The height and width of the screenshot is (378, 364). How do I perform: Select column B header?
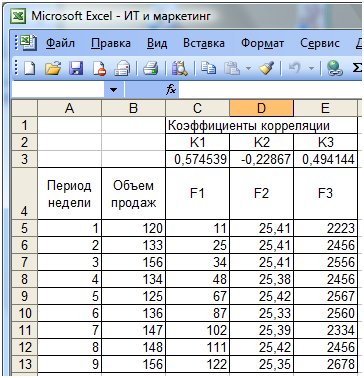pos(133,108)
